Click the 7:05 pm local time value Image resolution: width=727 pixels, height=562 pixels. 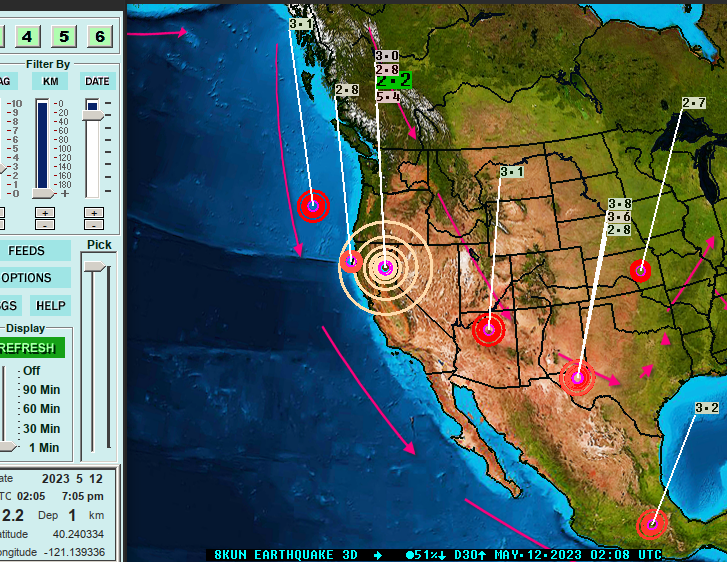point(83,496)
